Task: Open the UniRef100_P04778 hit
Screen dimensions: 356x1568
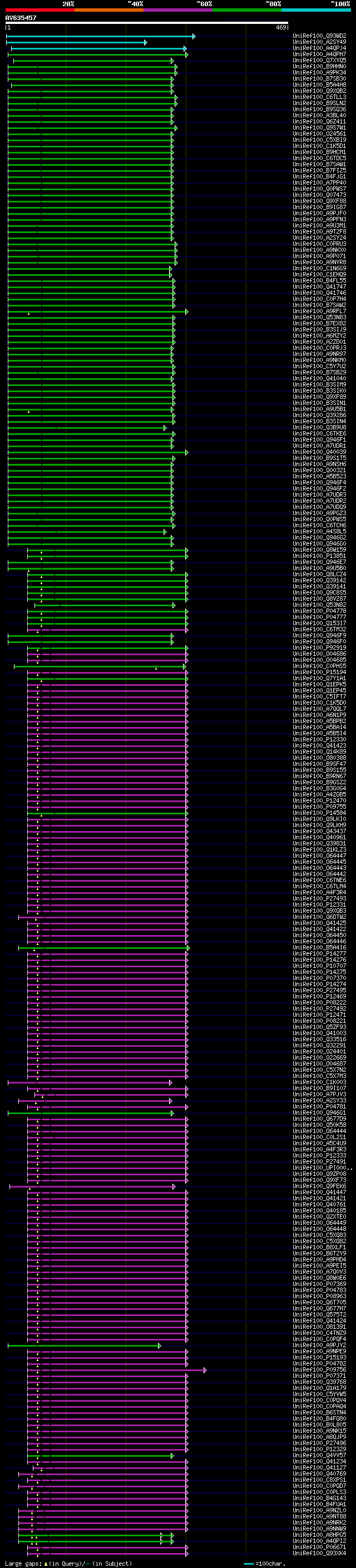Action: (319, 611)
